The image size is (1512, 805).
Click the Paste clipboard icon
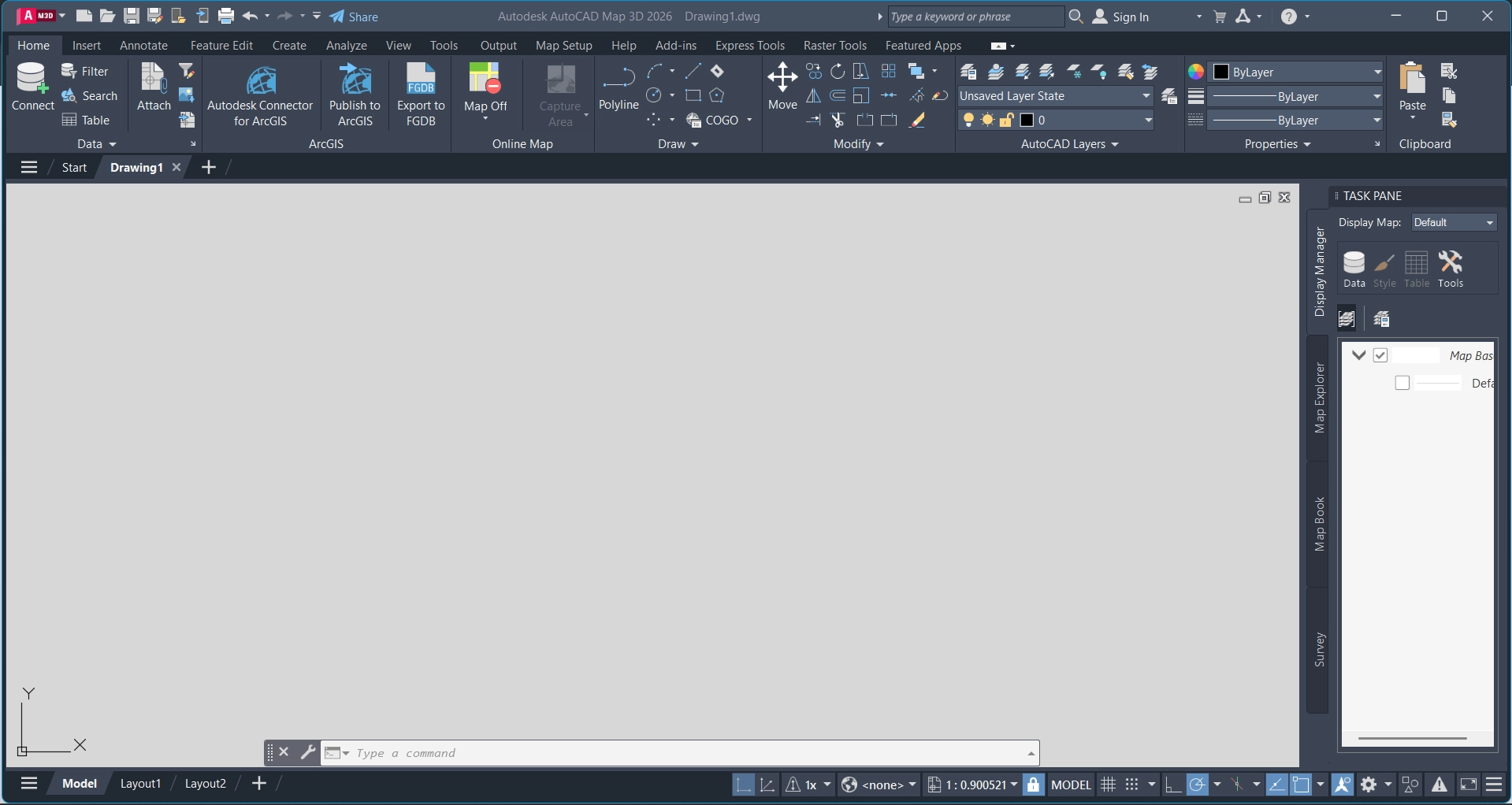(1412, 79)
